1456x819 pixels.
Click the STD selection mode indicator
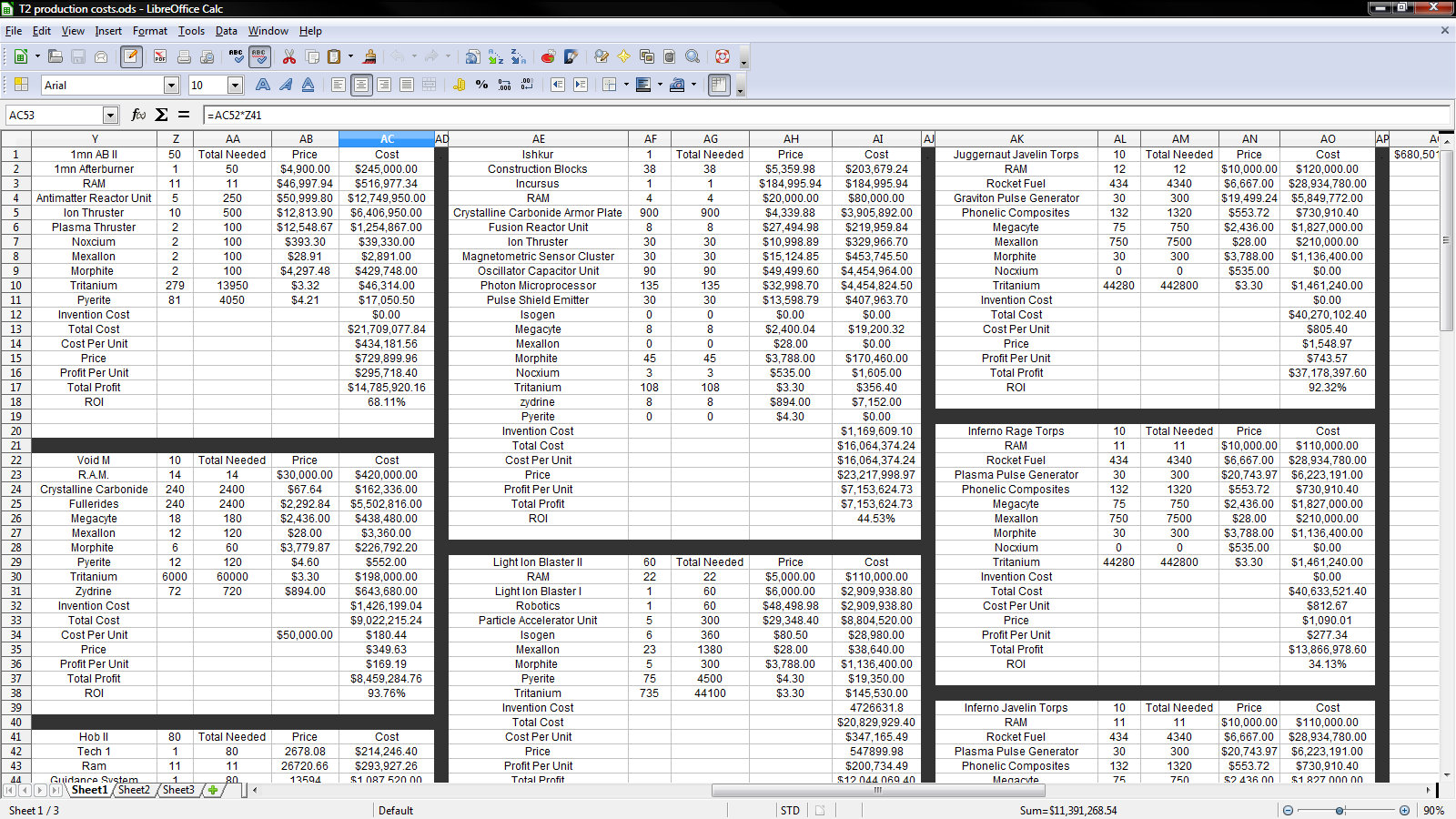(x=790, y=810)
